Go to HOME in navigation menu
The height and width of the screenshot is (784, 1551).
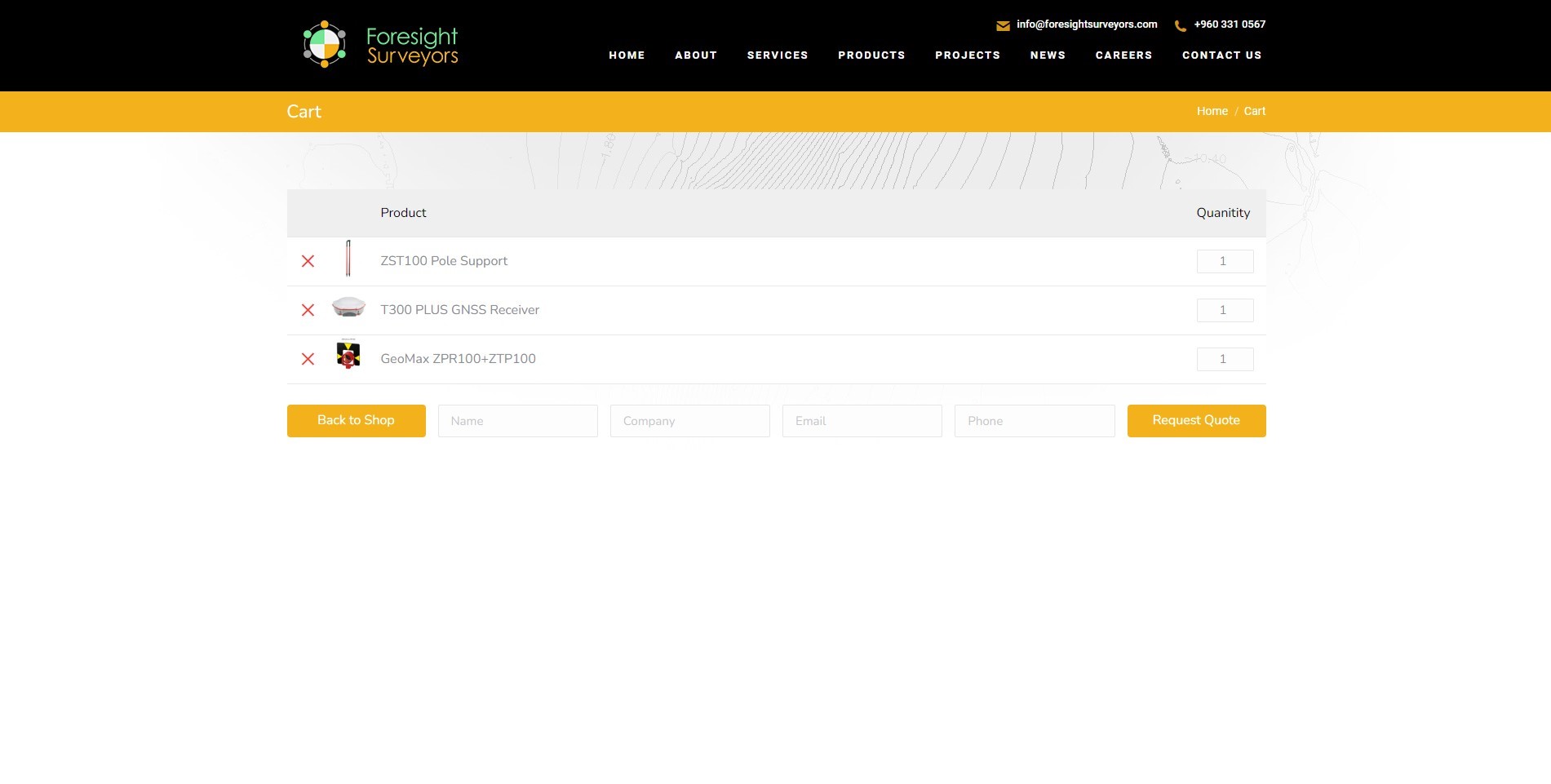627,55
